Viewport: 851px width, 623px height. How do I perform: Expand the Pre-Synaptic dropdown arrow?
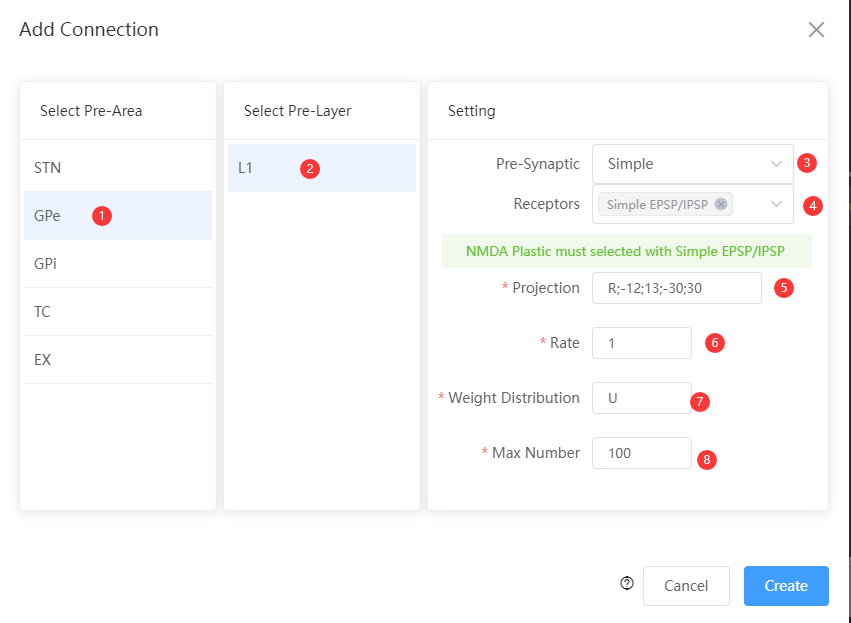coord(776,164)
